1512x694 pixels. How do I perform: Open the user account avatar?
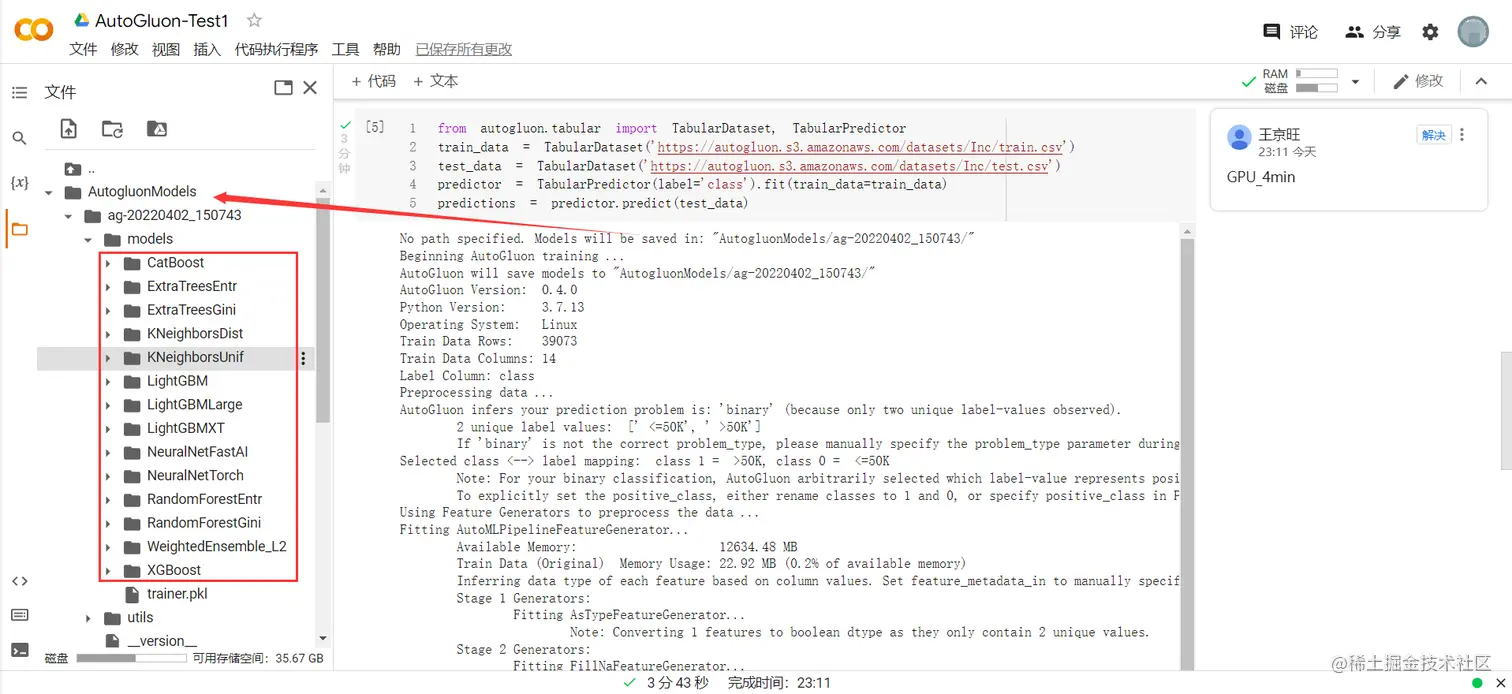click(1473, 32)
